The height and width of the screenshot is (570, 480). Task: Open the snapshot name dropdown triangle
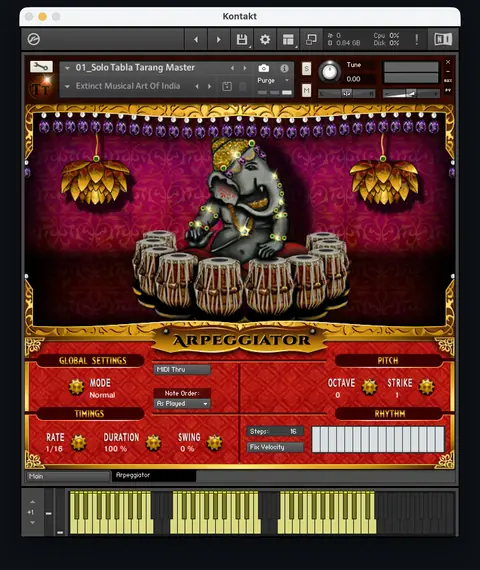pyautogui.click(x=67, y=87)
